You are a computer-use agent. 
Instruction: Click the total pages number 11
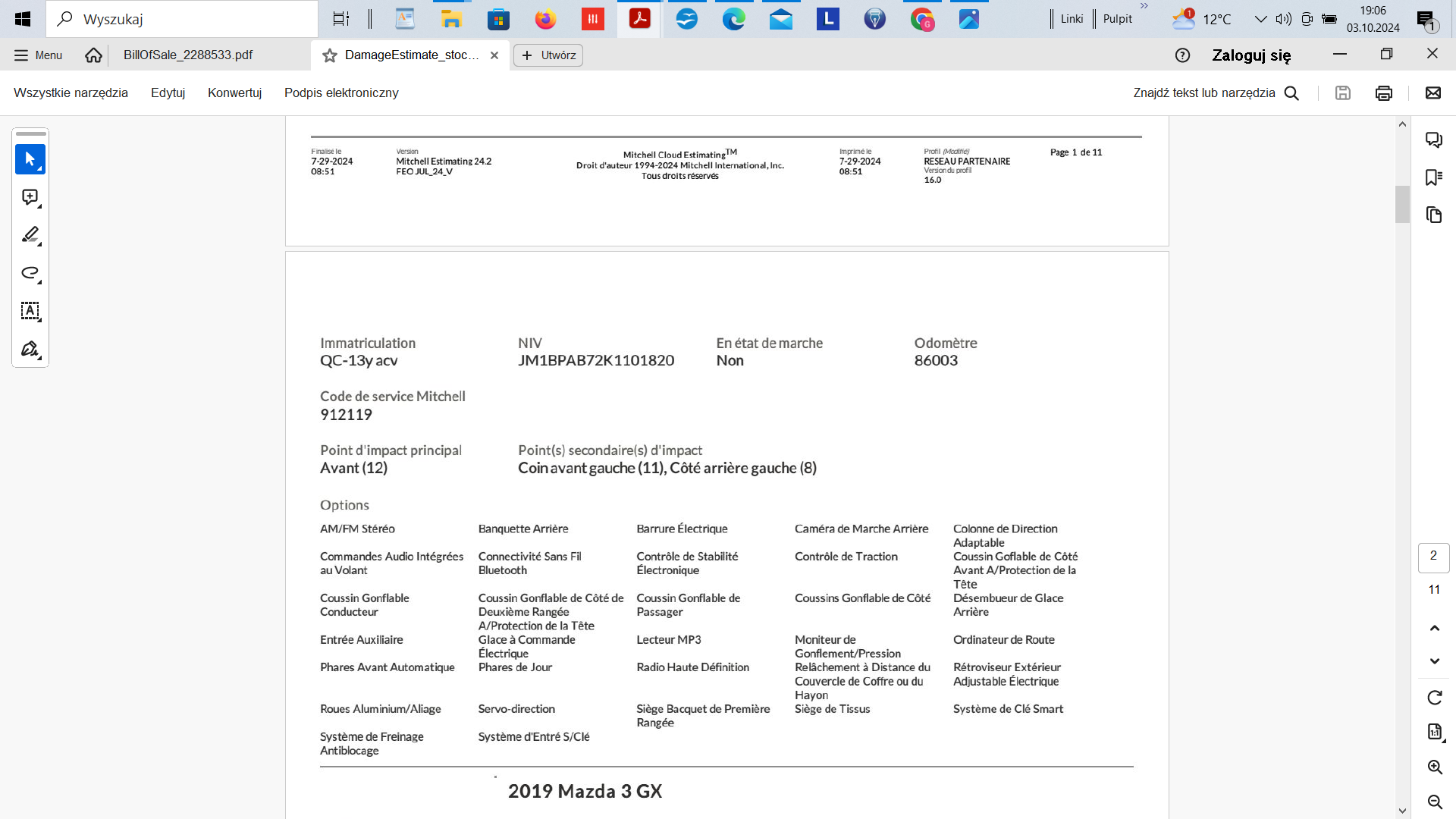1434,589
